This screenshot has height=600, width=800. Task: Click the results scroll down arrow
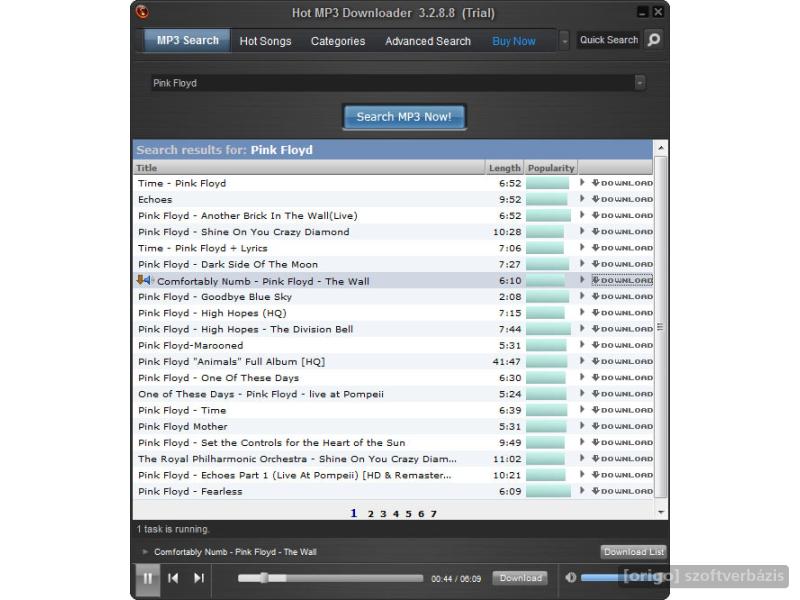(x=661, y=512)
